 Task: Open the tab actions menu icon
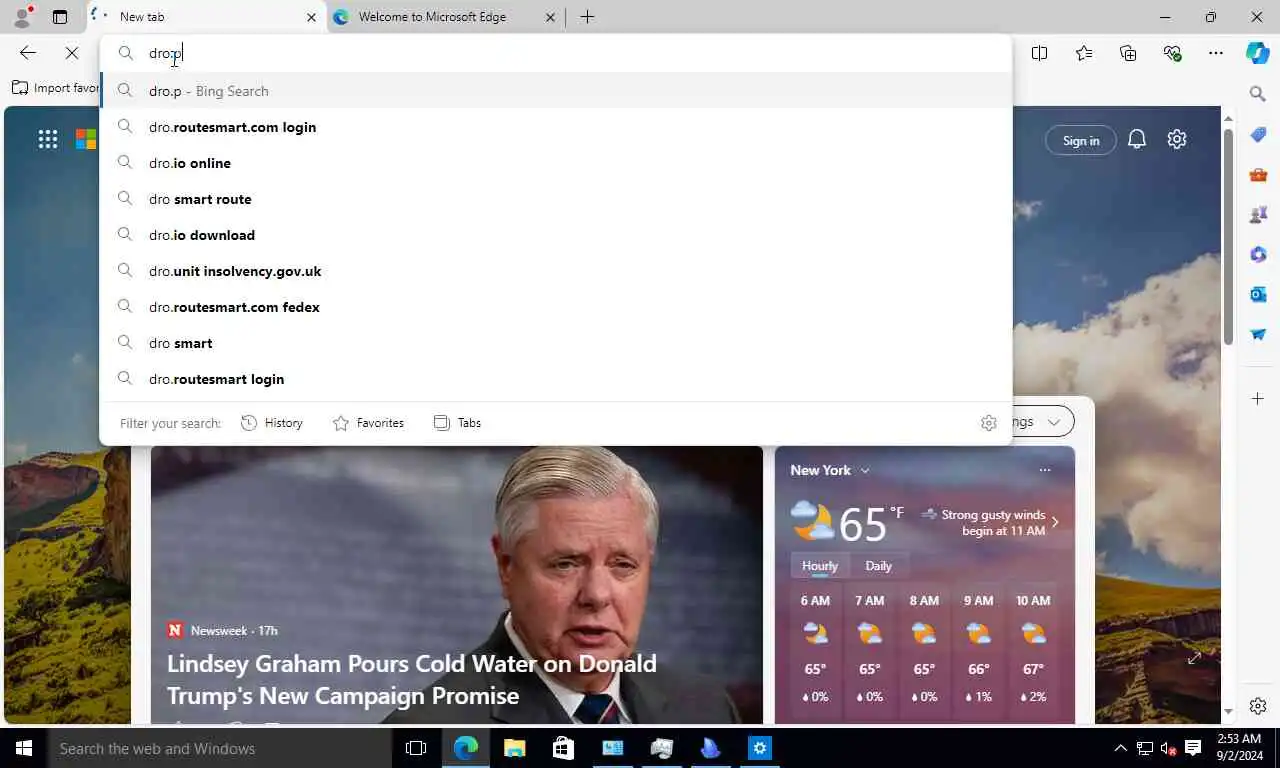point(60,17)
